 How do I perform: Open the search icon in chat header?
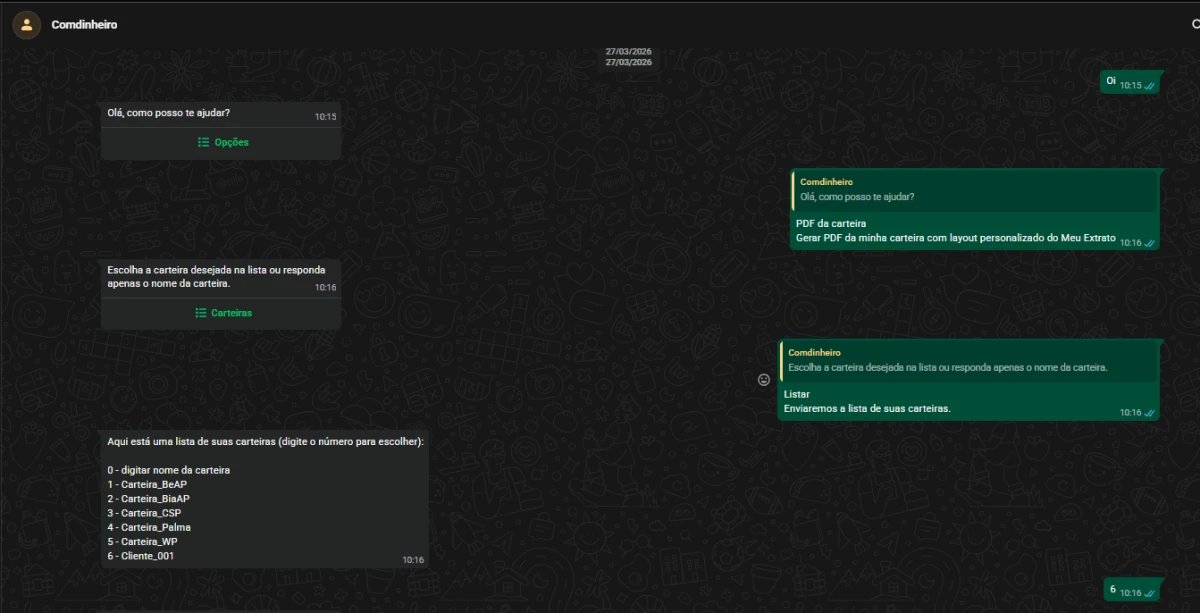[x=1195, y=24]
